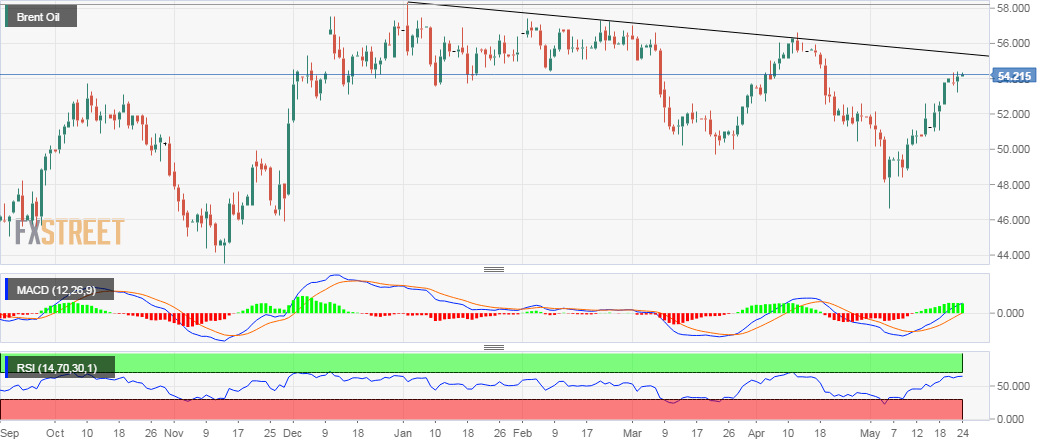
Task: Click the RSI 50.000 axis label
Action: pos(1014,387)
